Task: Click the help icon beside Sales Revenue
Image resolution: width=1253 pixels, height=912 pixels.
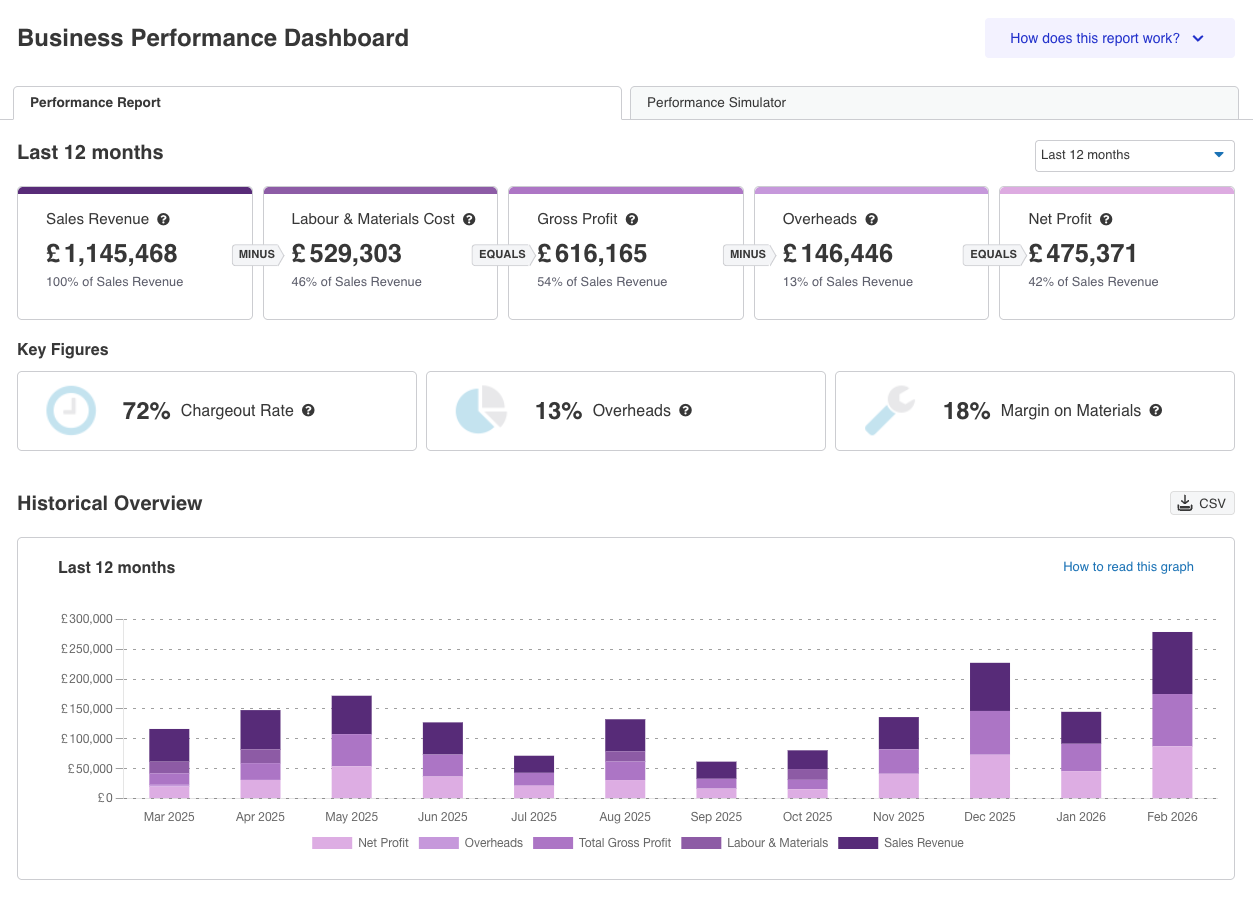Action: [x=163, y=219]
